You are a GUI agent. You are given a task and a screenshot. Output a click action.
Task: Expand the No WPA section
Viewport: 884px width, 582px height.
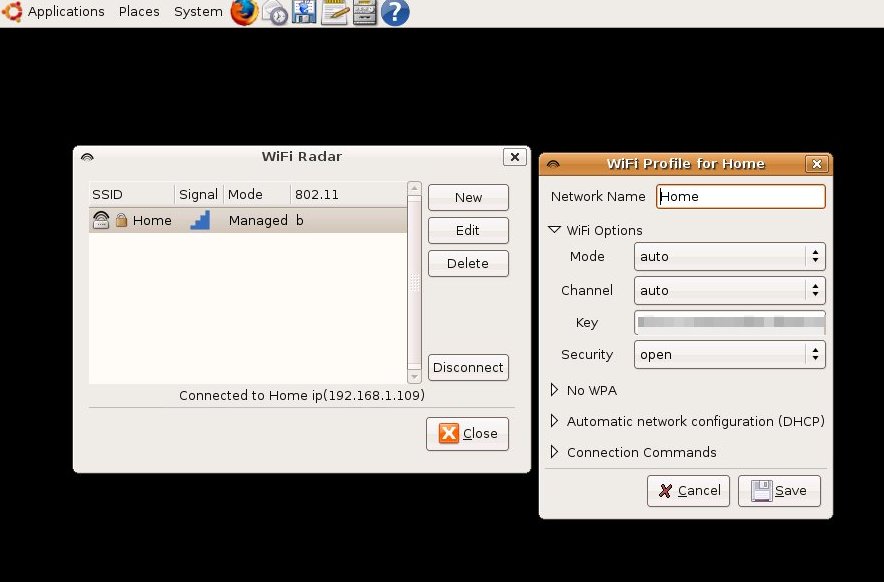pos(555,390)
